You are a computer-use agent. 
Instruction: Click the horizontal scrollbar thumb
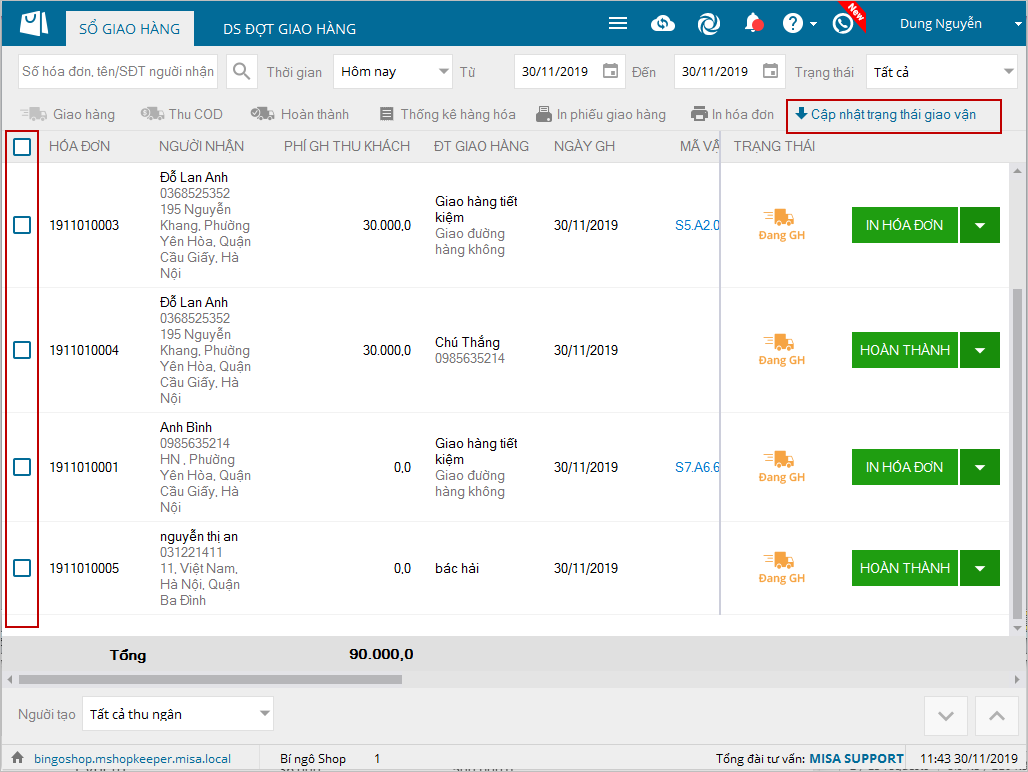point(210,680)
